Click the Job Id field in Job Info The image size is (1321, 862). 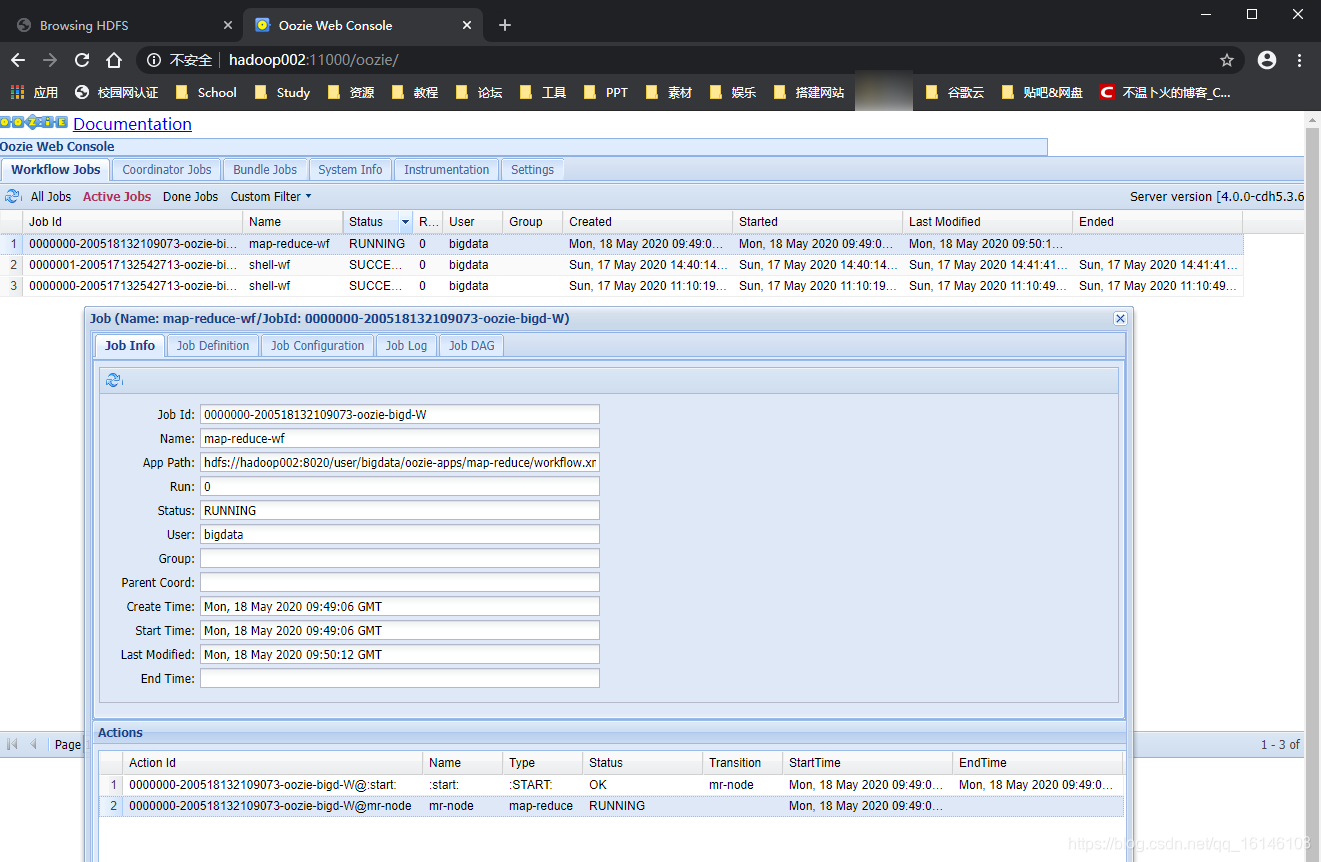[x=400, y=414]
